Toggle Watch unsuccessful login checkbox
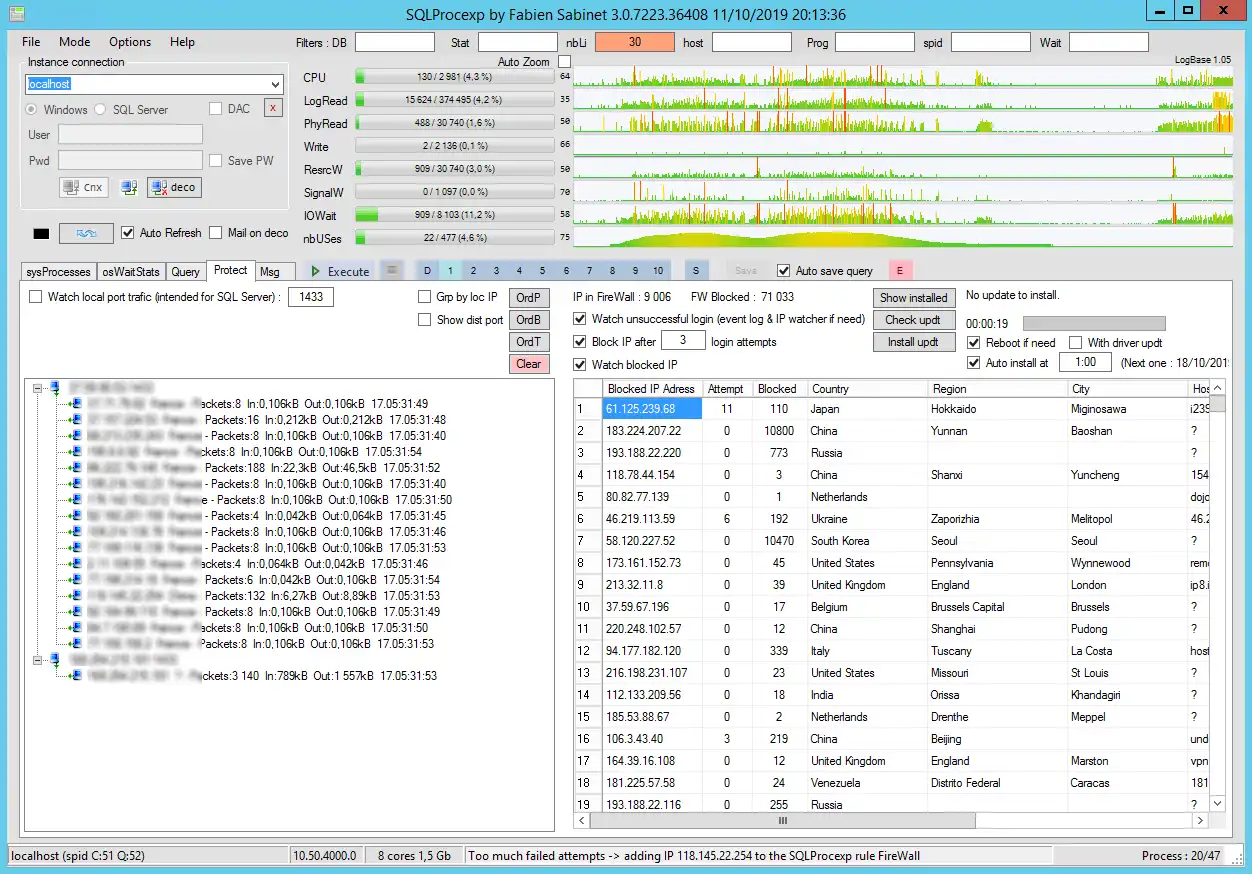Screen dimensions: 1252x874 coord(580,319)
